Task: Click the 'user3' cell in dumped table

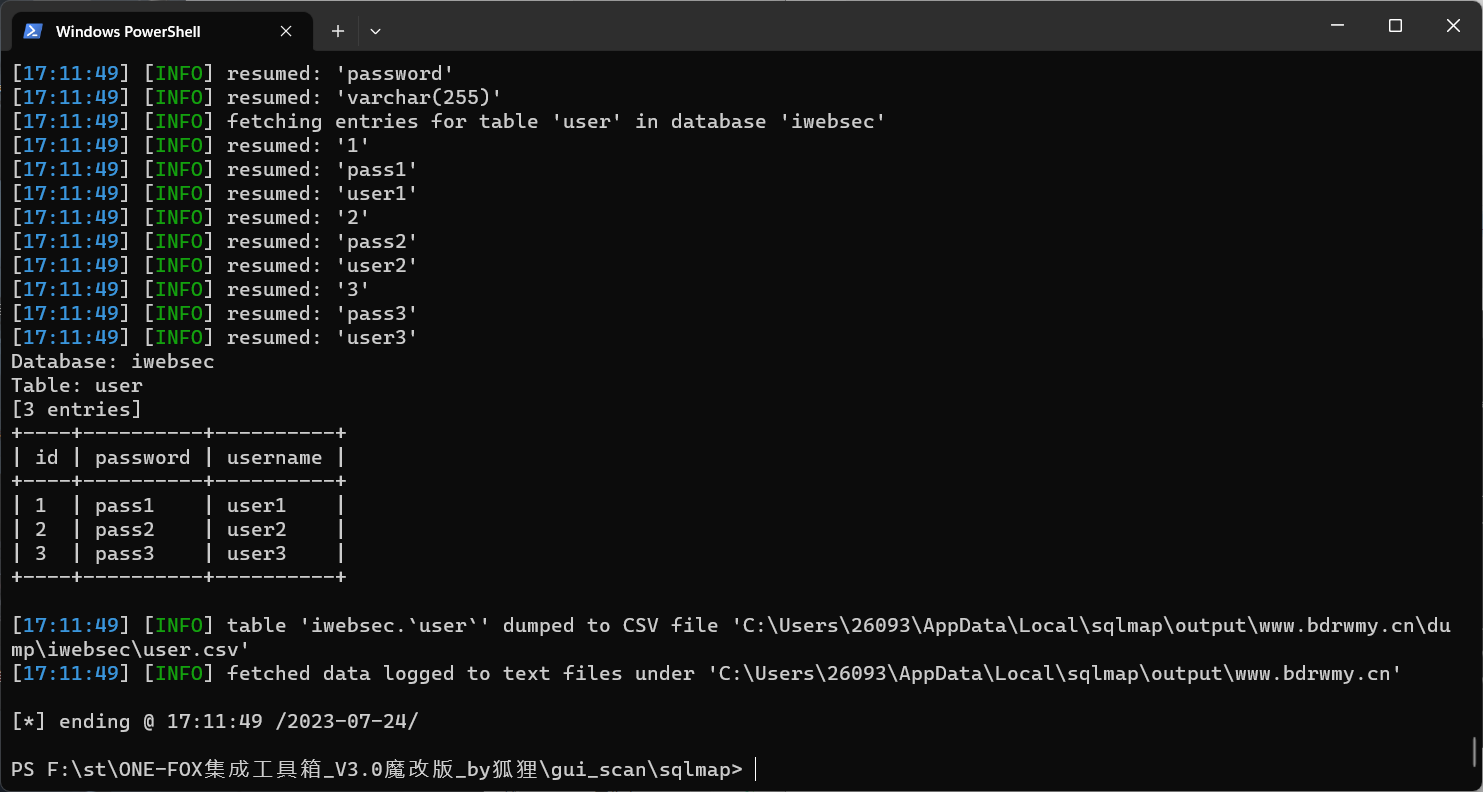Action: click(257, 553)
